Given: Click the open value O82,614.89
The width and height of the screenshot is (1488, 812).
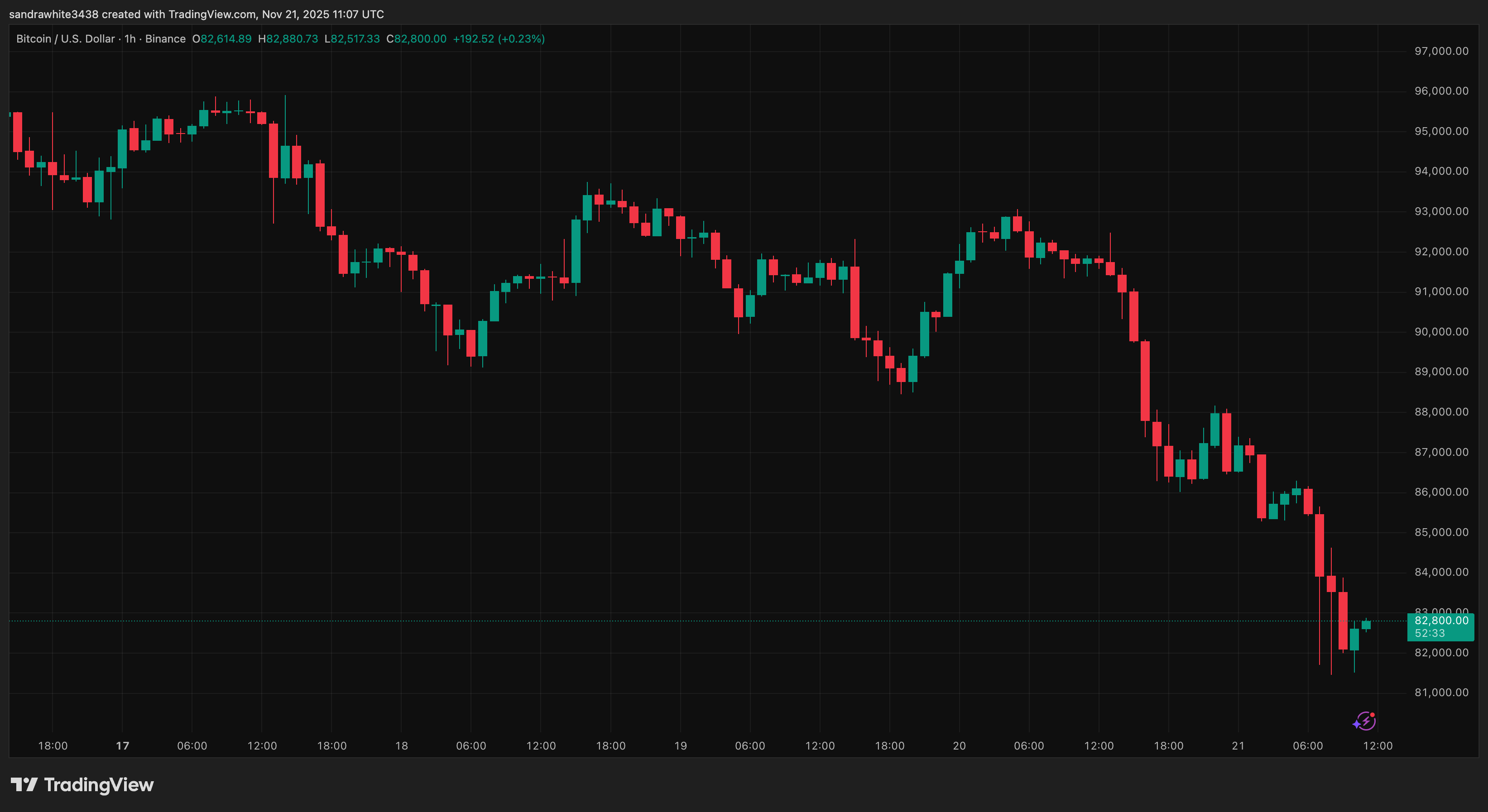Looking at the screenshot, I should point(222,38).
